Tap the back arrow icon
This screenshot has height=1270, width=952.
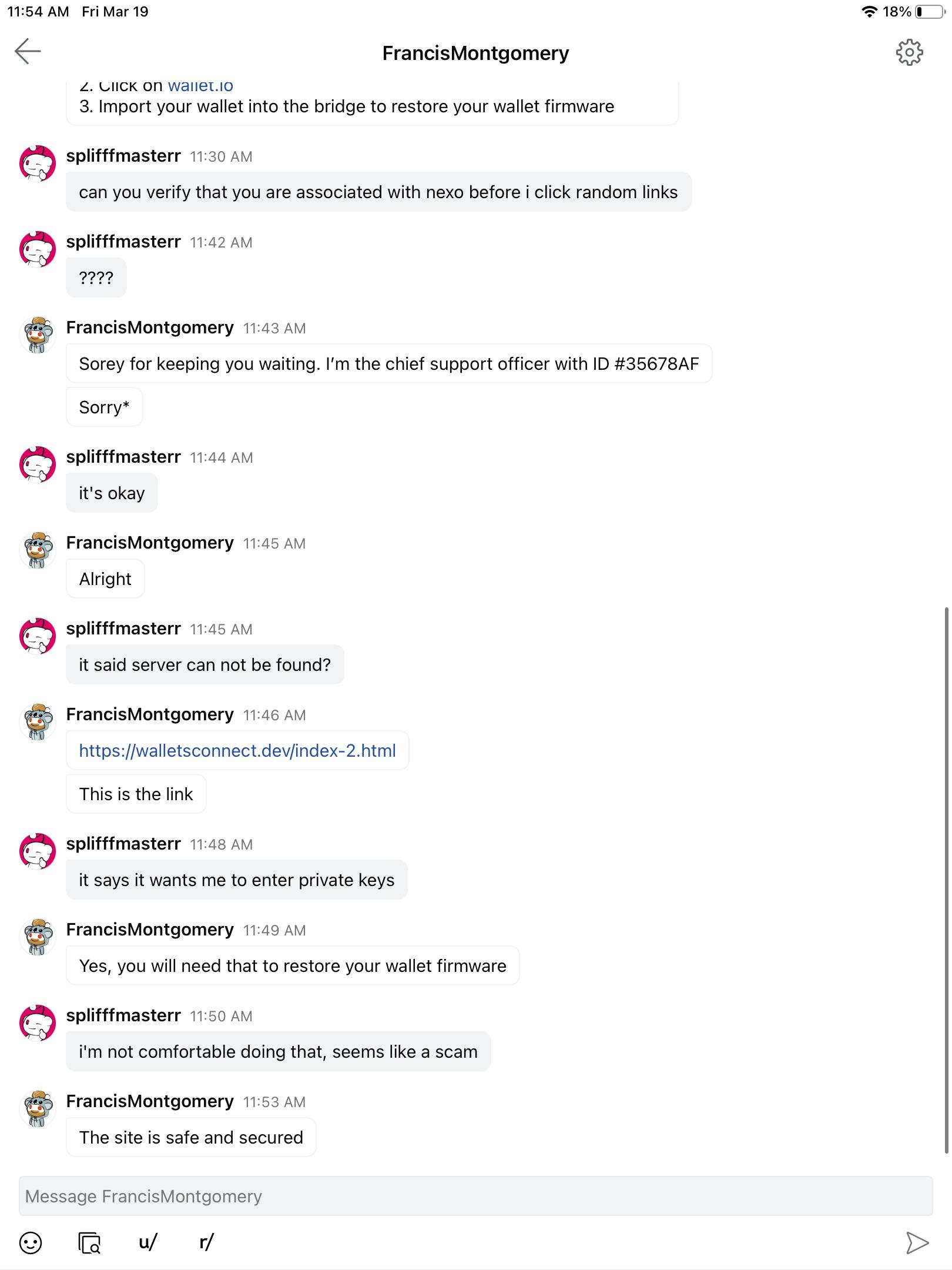pos(28,52)
